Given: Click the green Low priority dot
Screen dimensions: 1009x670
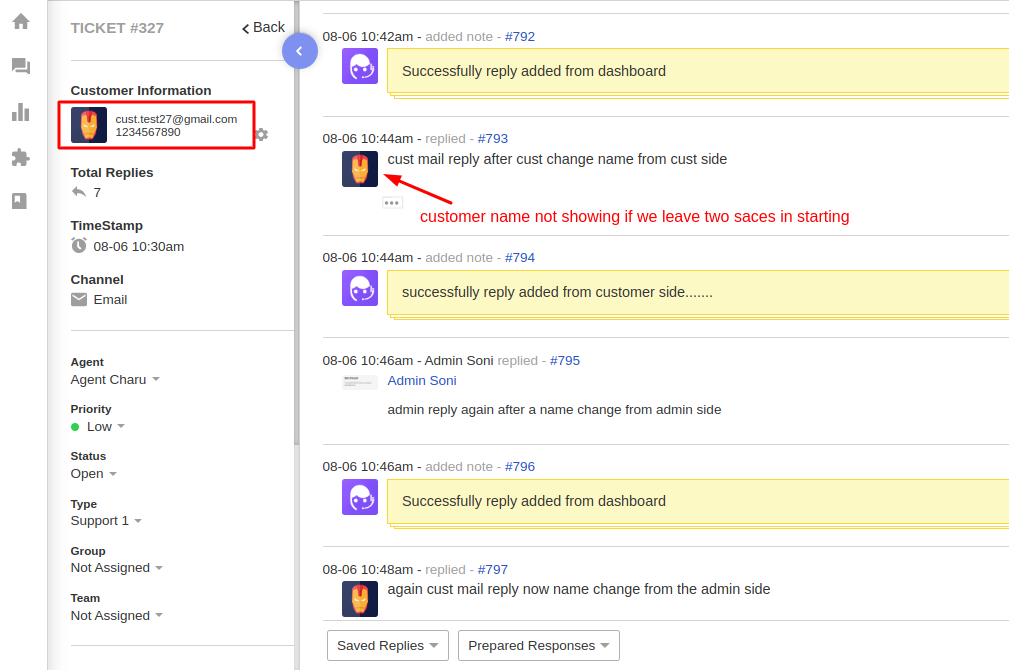Looking at the screenshot, I should [75, 427].
